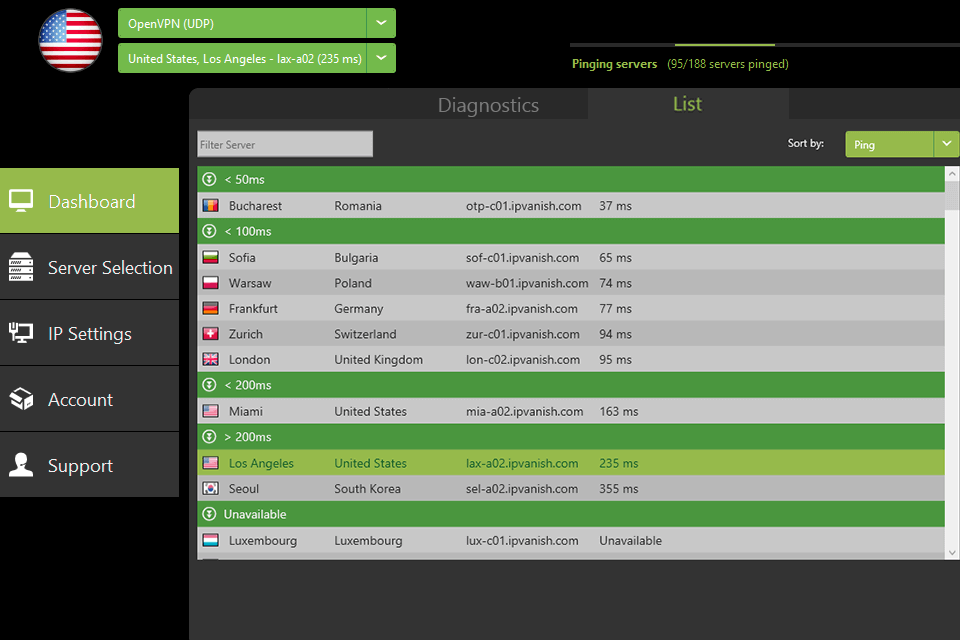Select the Bucharest server
Screen dimensions: 960x640
point(571,206)
